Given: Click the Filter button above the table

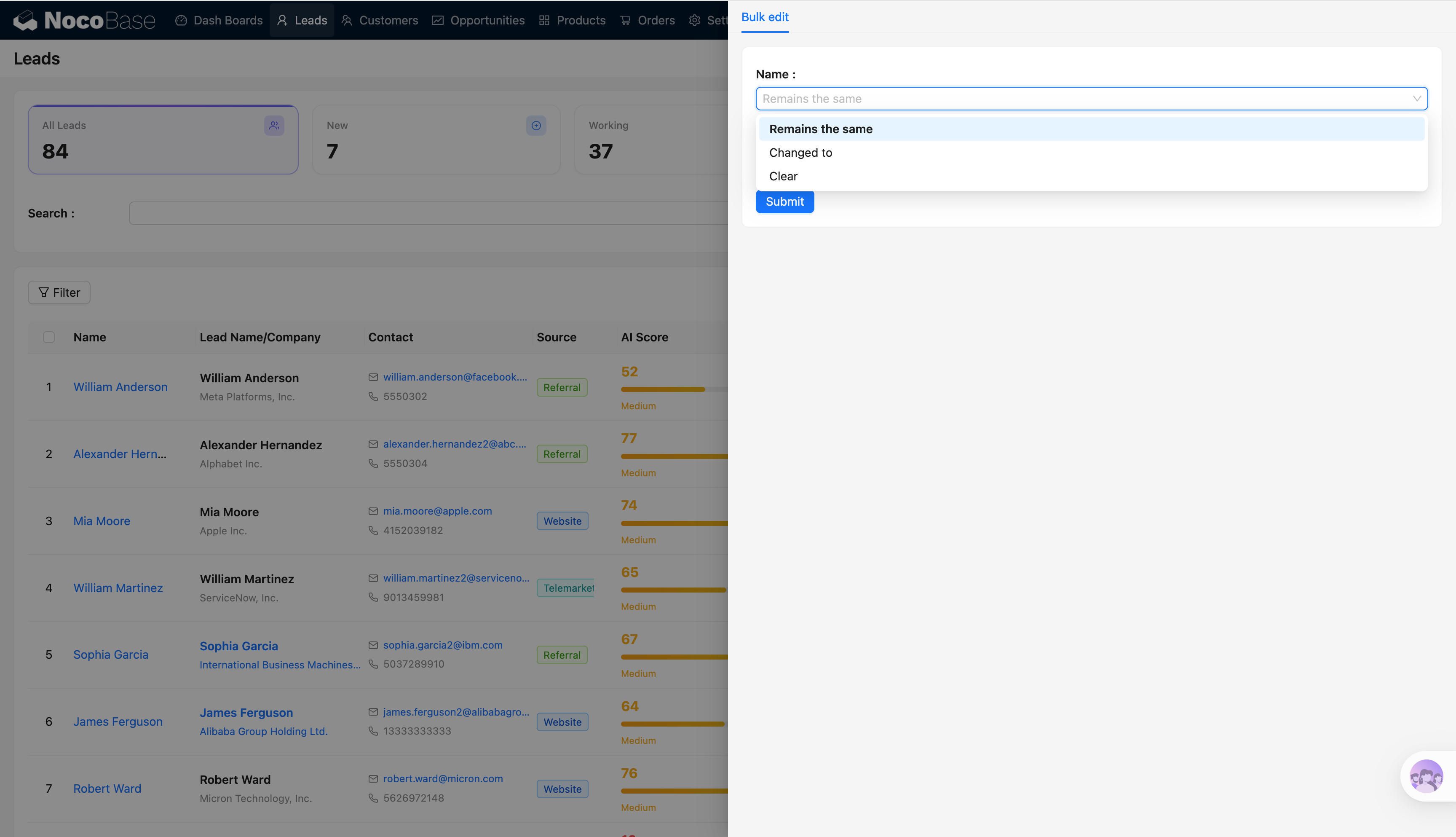Looking at the screenshot, I should 59,292.
